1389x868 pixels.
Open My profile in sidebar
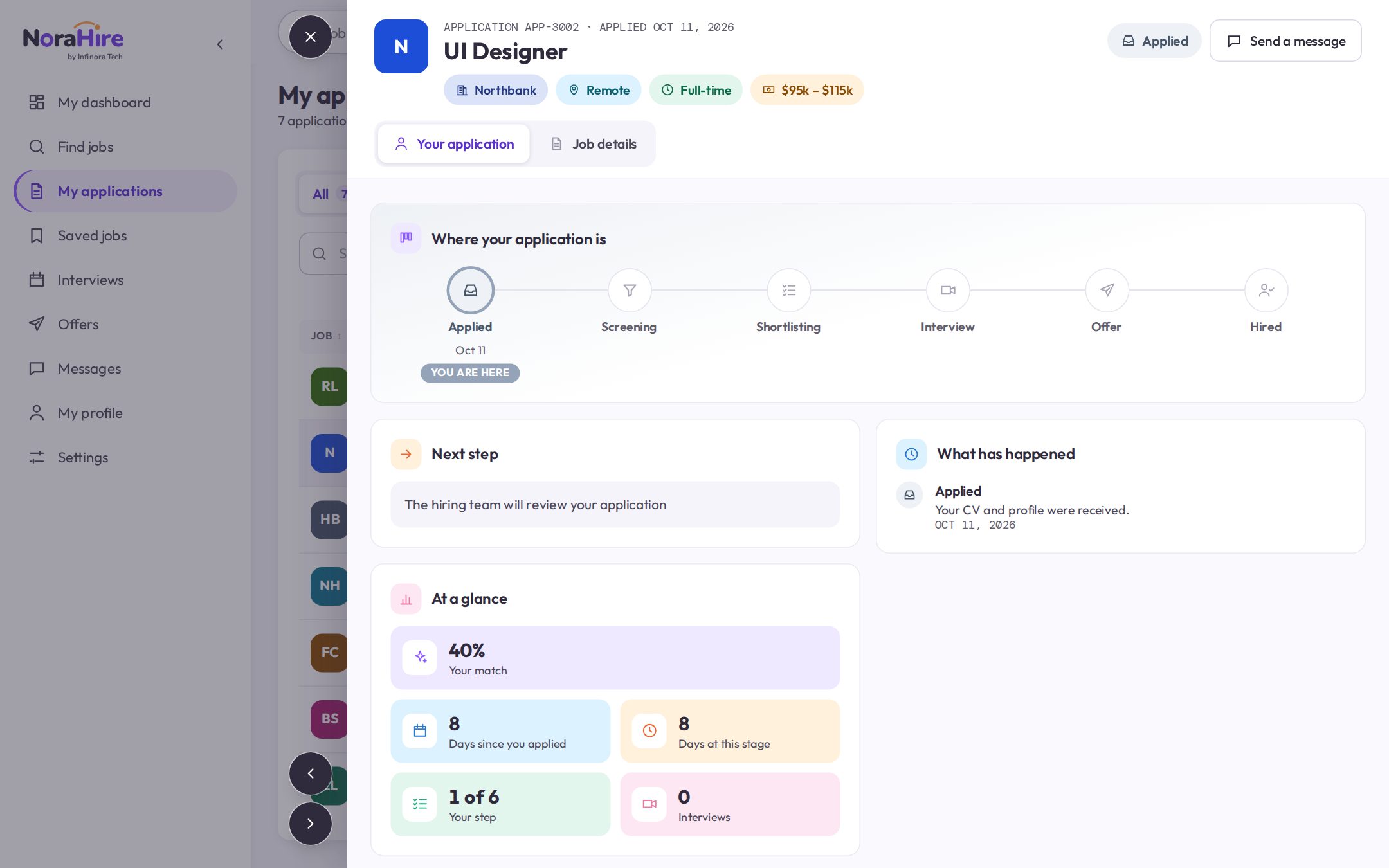coord(125,413)
